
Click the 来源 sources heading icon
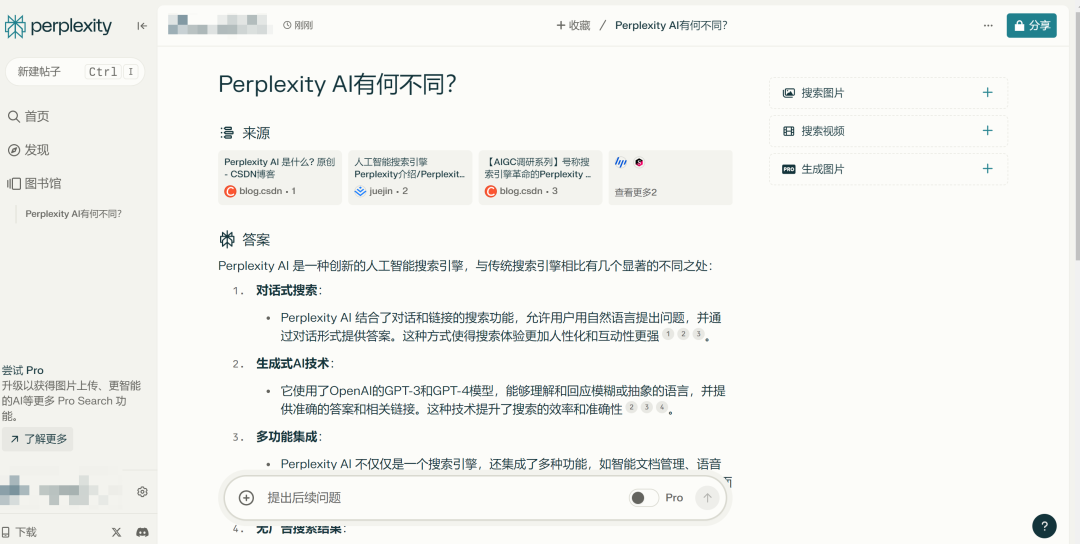(227, 134)
